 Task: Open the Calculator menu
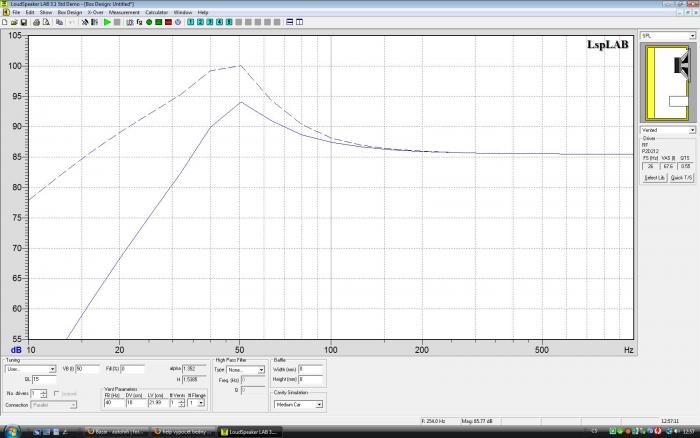pos(156,12)
